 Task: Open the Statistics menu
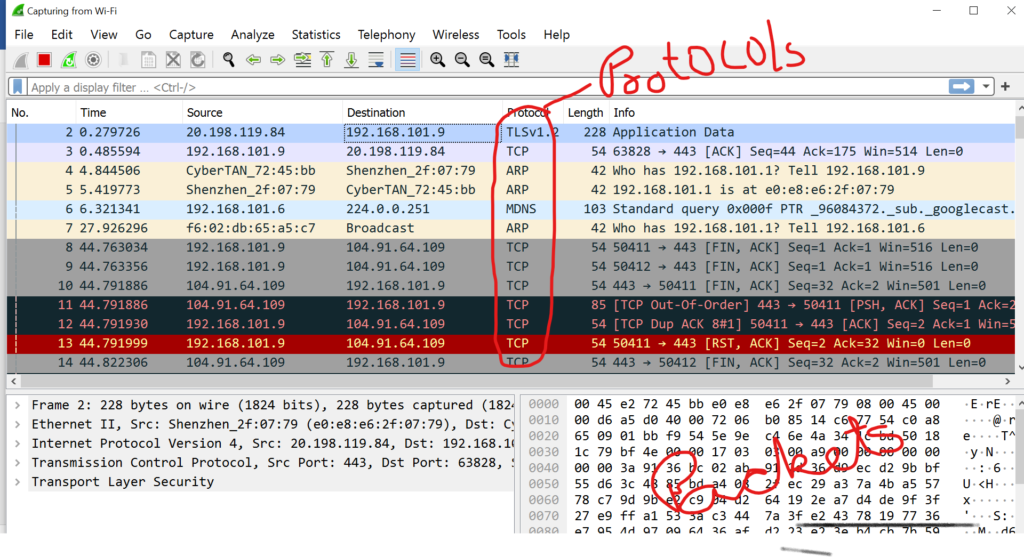point(315,35)
